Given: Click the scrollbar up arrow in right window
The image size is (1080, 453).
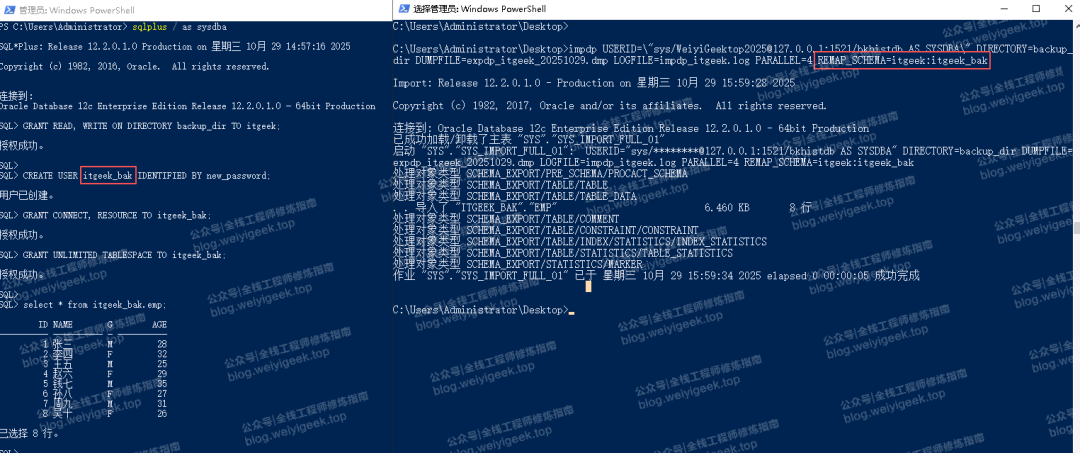Looking at the screenshot, I should tap(1075, 24).
